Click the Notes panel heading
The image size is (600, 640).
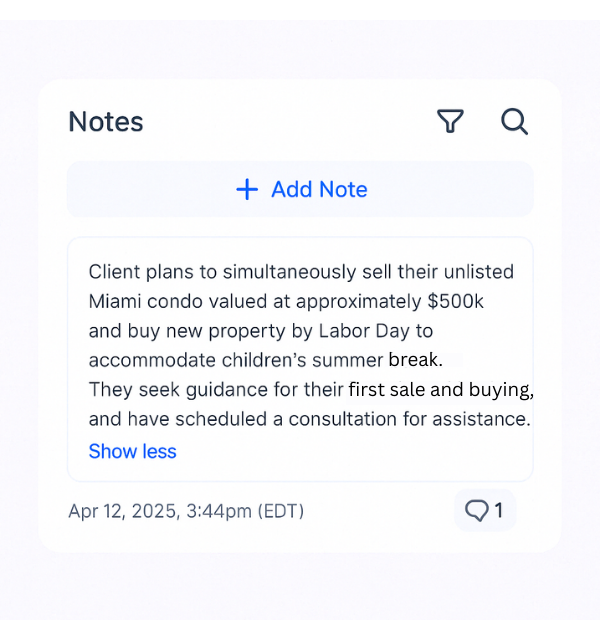(106, 122)
